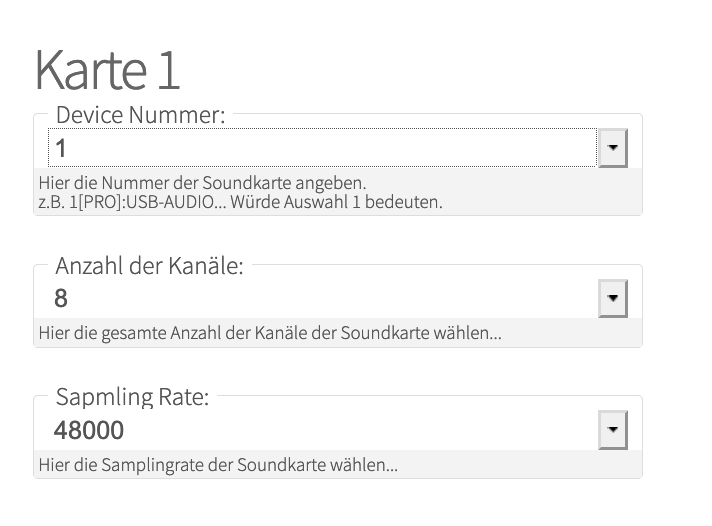Open the Device Nummer dropdown arrow
Viewport: 712px width, 526px height.
point(612,149)
